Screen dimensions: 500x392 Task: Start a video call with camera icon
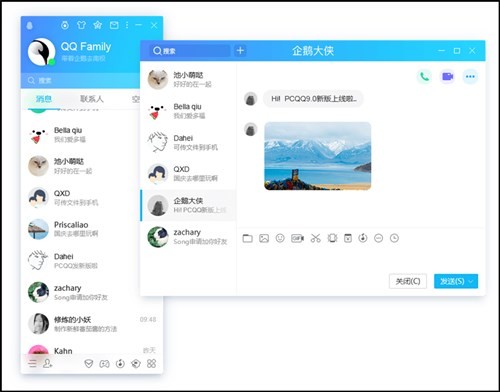click(447, 77)
